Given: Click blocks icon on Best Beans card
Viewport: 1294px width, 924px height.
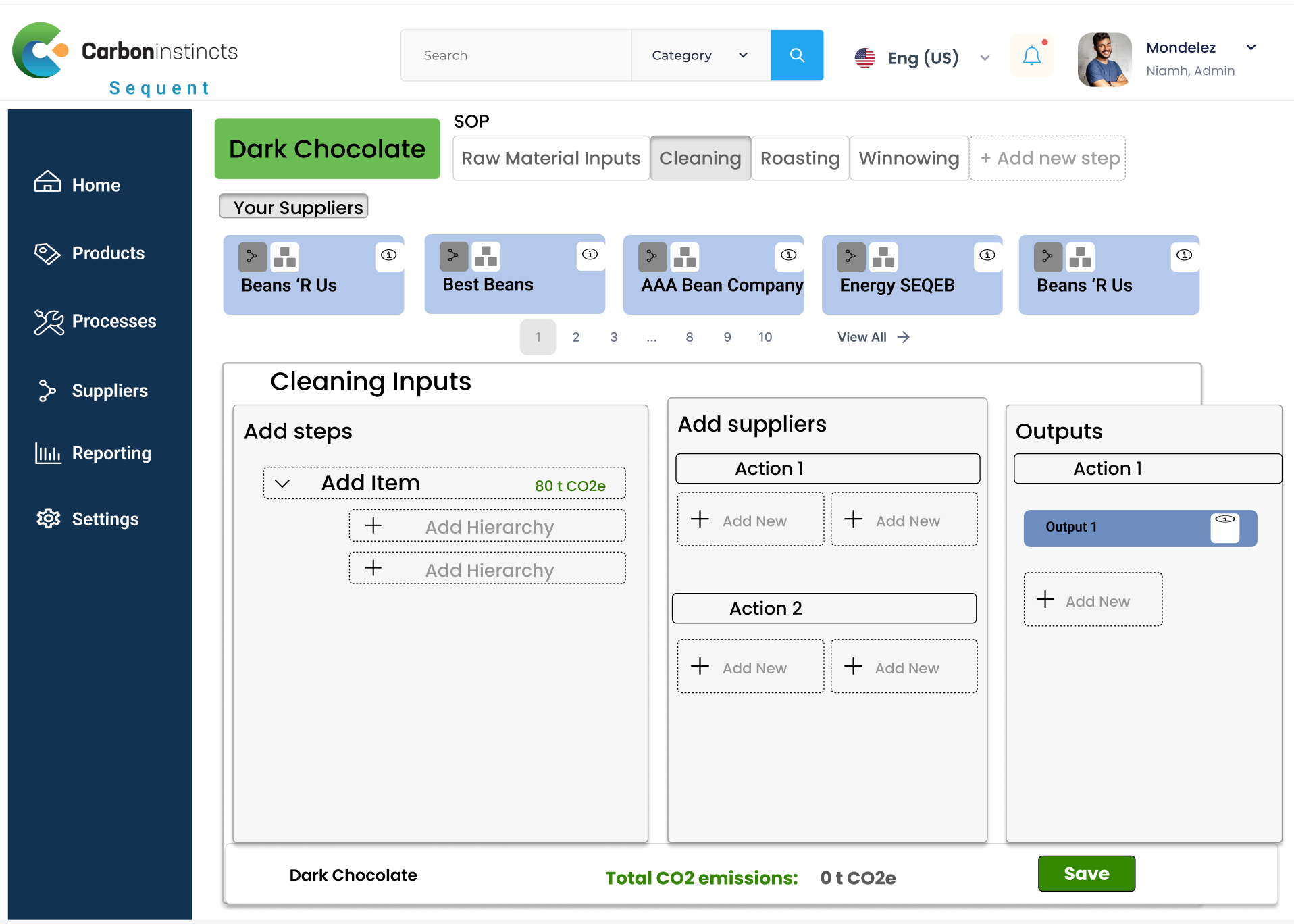Looking at the screenshot, I should [486, 257].
